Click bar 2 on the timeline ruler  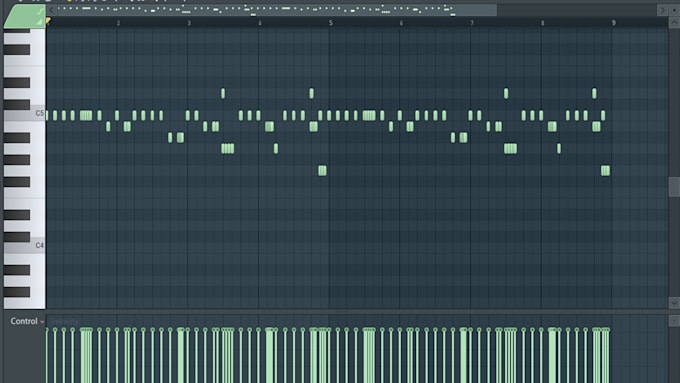[x=118, y=23]
